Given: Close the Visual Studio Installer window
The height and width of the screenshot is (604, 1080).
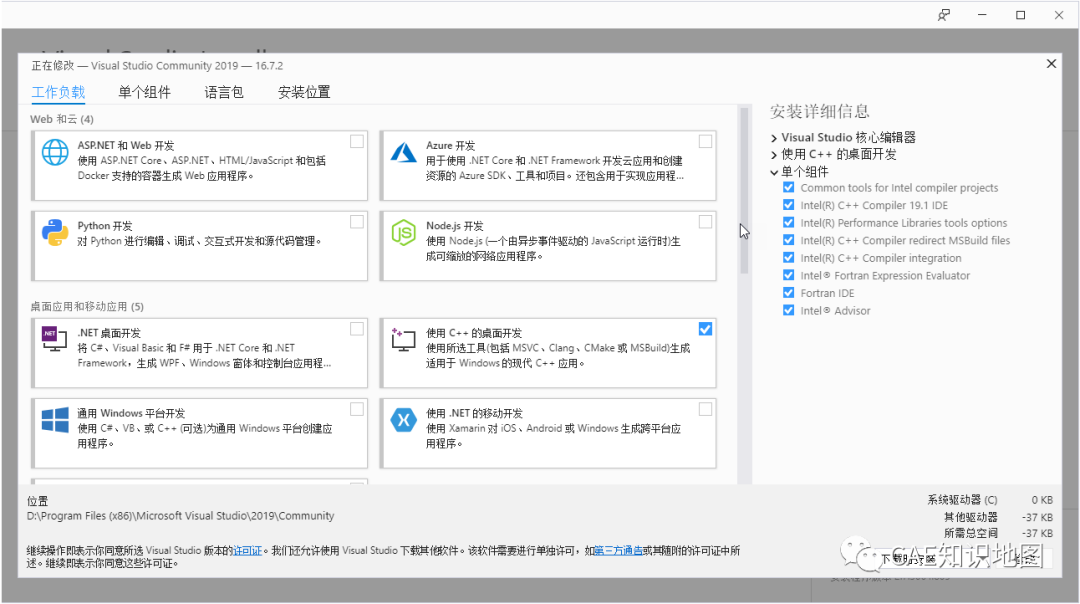Looking at the screenshot, I should click(x=1059, y=15).
